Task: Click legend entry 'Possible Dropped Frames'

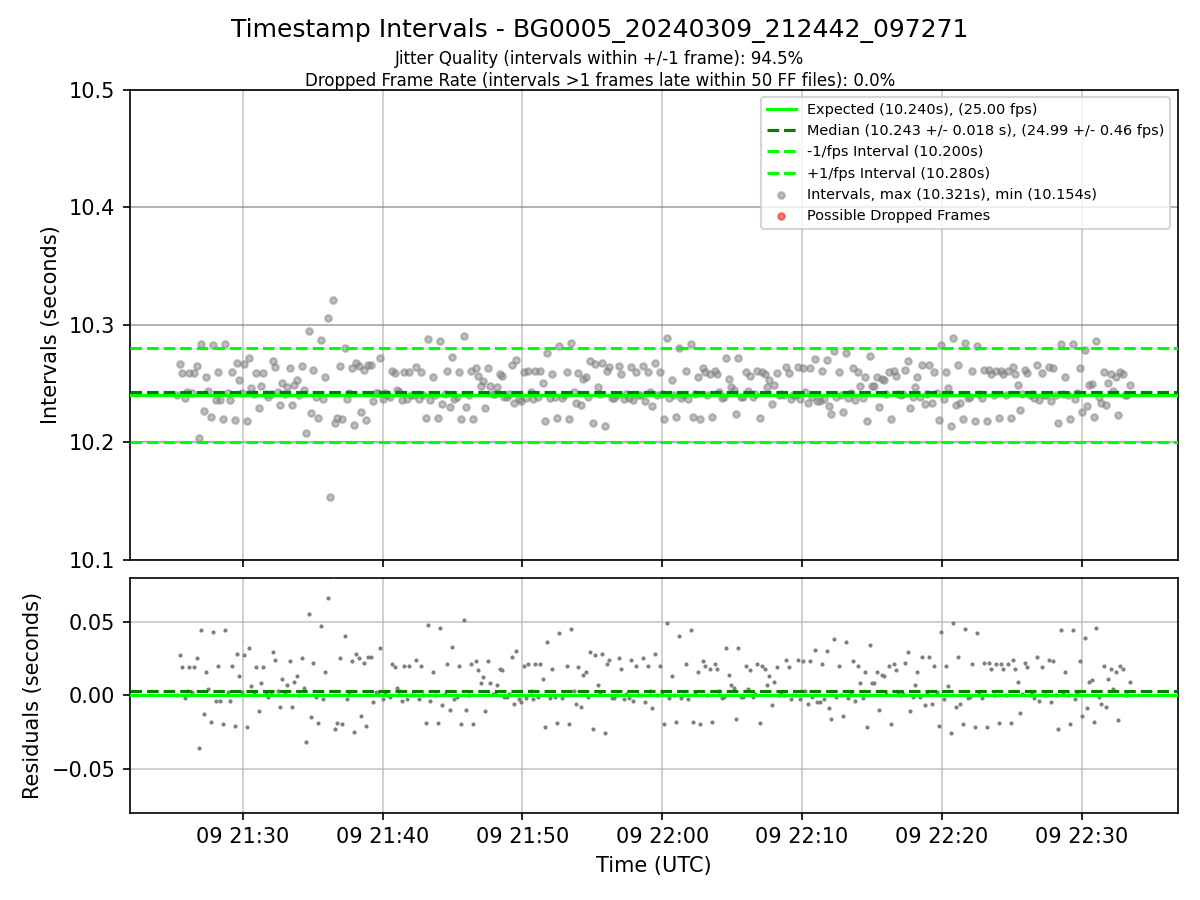Action: coord(898,215)
